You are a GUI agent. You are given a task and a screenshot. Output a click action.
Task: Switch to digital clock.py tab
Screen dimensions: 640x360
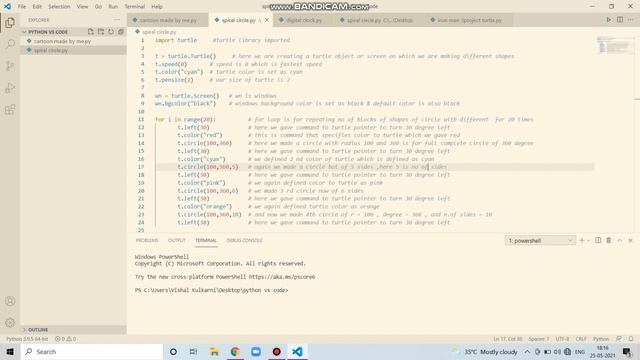[x=304, y=20]
